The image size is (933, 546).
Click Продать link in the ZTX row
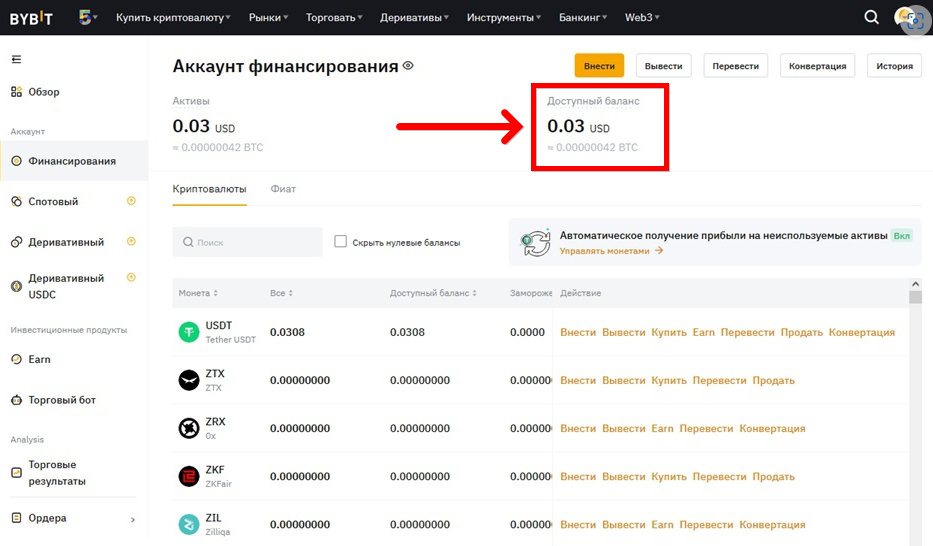774,381
